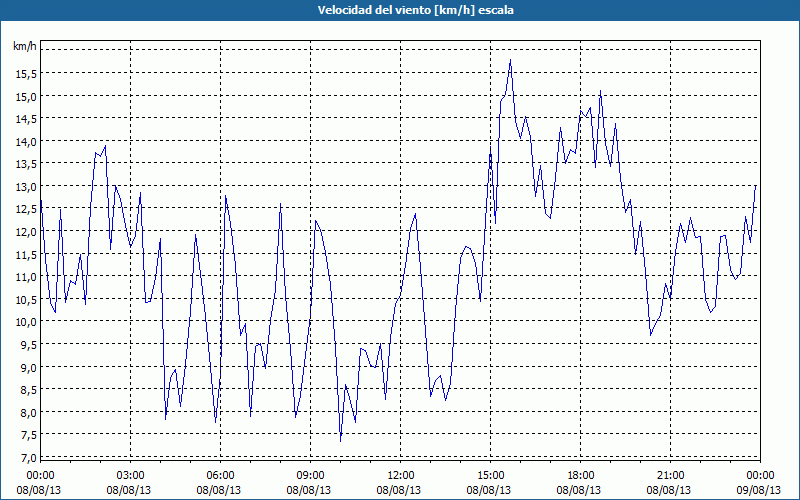Click the 08/08/13 date under 12:00
Image resolution: width=800 pixels, height=500 pixels.
tap(399, 490)
